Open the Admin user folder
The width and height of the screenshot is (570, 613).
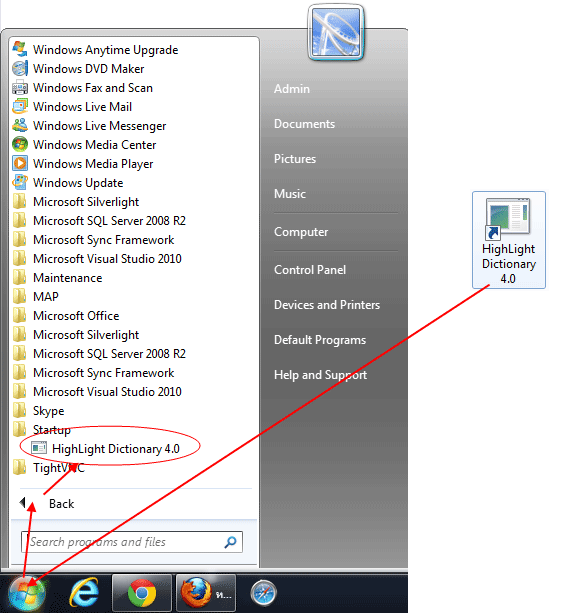pos(292,89)
